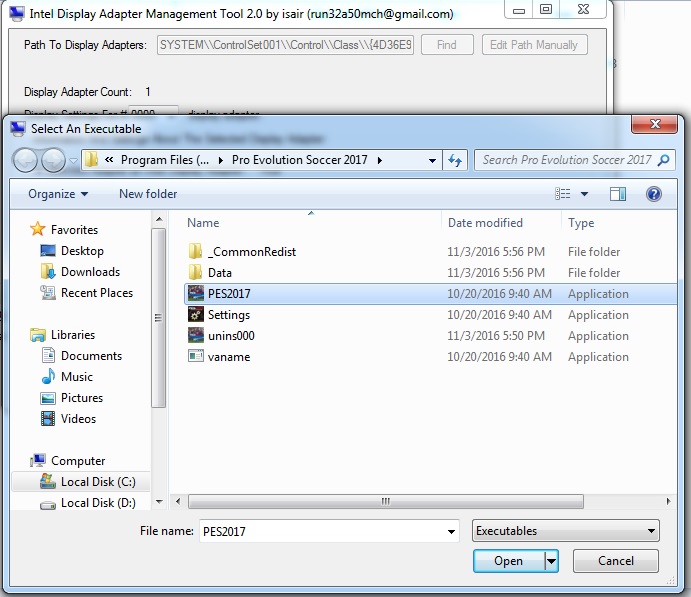Open the recent pages dropdown near Back/Forward
Viewport: 691px width, 597px height.
[x=74, y=160]
